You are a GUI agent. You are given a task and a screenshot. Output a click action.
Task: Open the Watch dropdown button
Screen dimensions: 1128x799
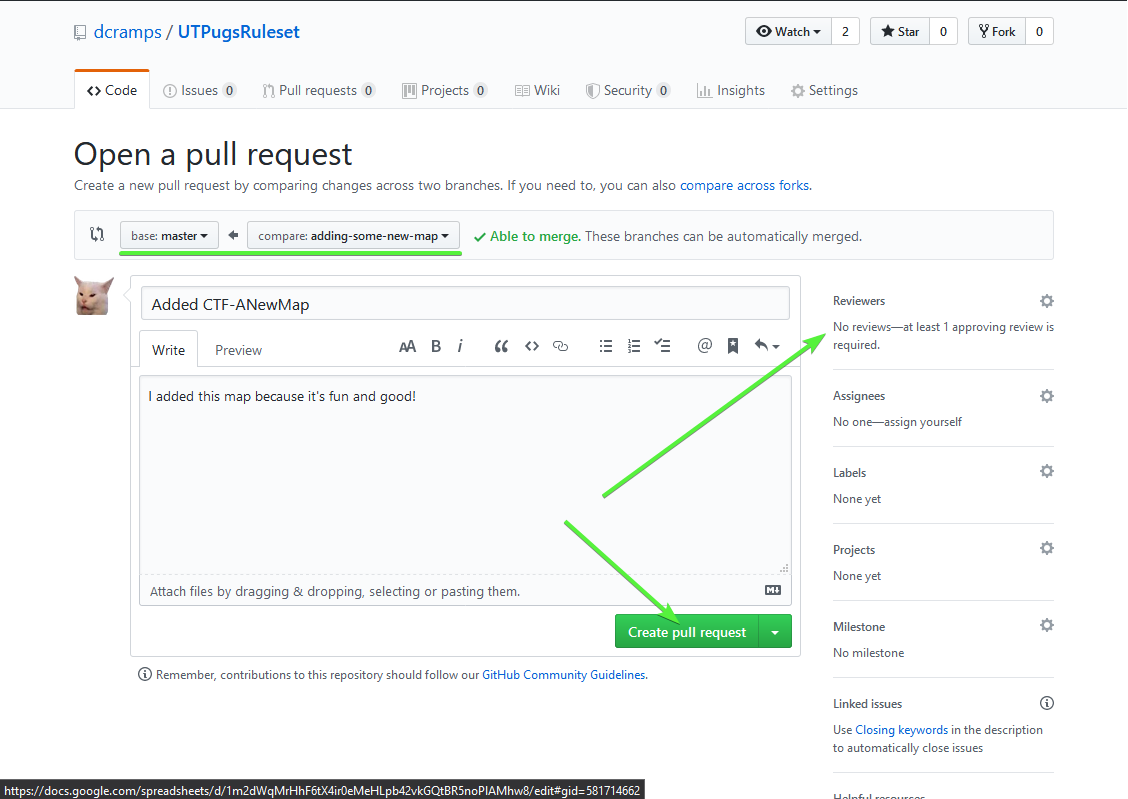coord(788,32)
